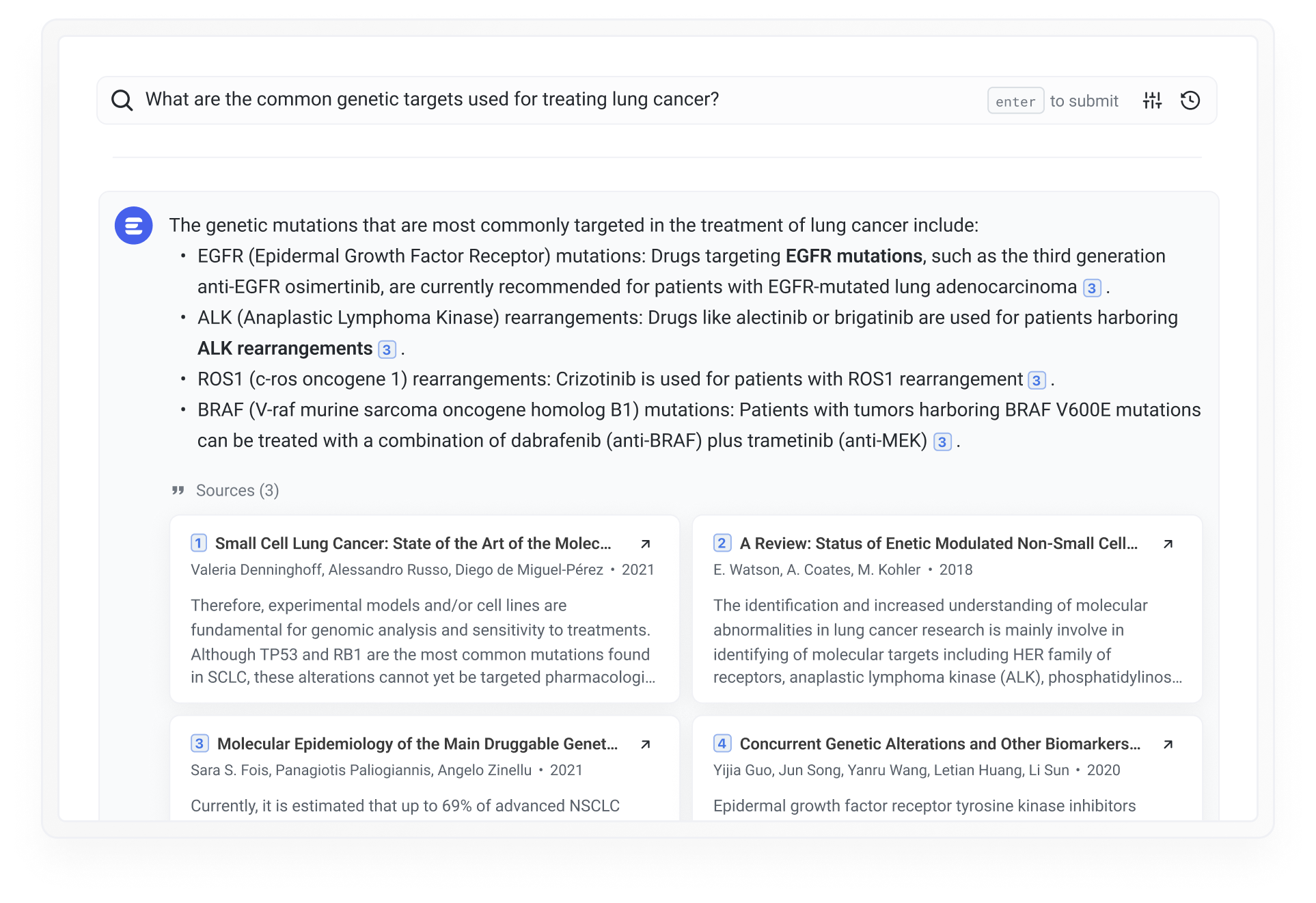Screen dimensions: 1316x903
Task: Click authors line Sara S. Fois
Action: point(361,770)
